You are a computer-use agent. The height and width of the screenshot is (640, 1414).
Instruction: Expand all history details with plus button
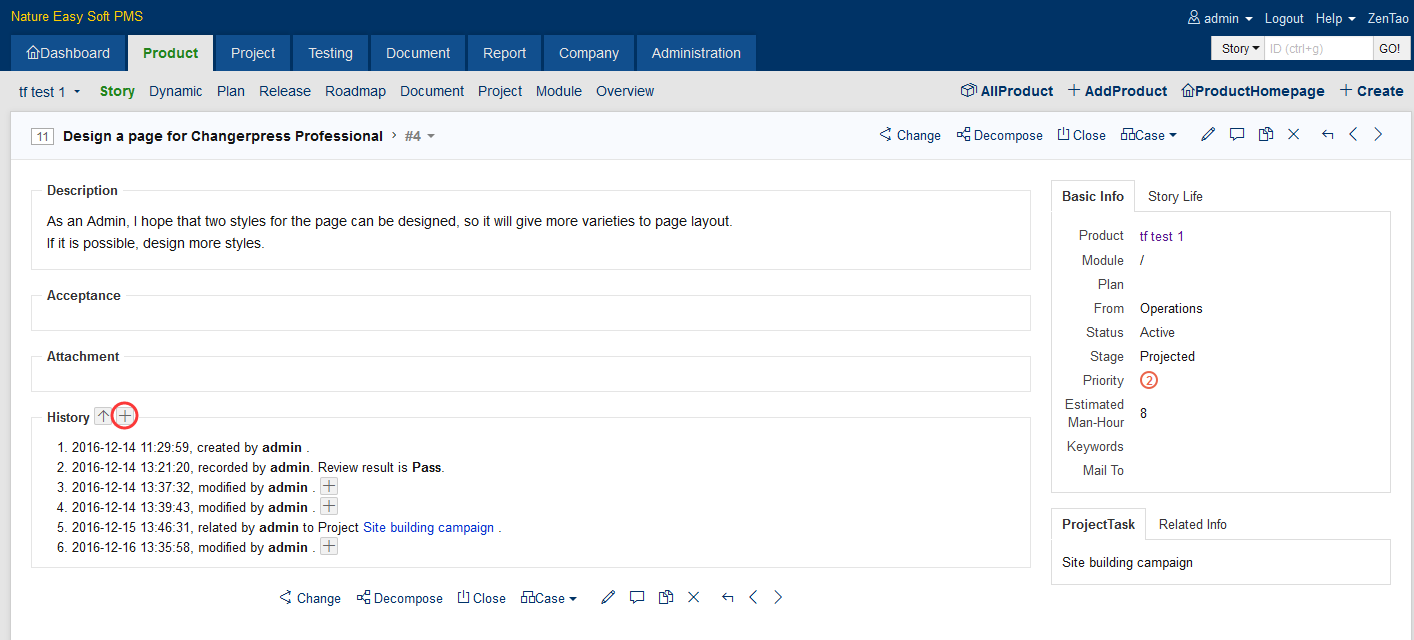[125, 416]
